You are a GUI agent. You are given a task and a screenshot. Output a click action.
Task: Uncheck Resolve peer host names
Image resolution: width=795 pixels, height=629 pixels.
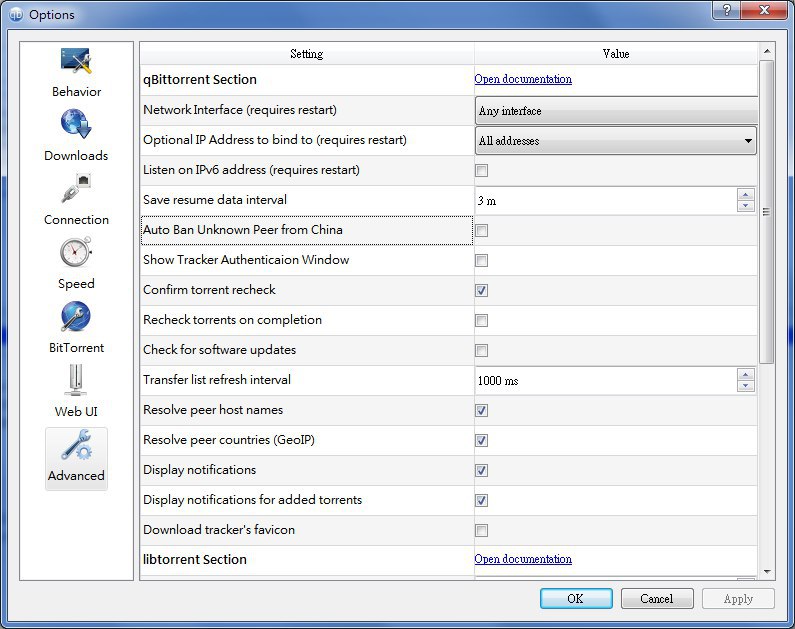point(482,410)
